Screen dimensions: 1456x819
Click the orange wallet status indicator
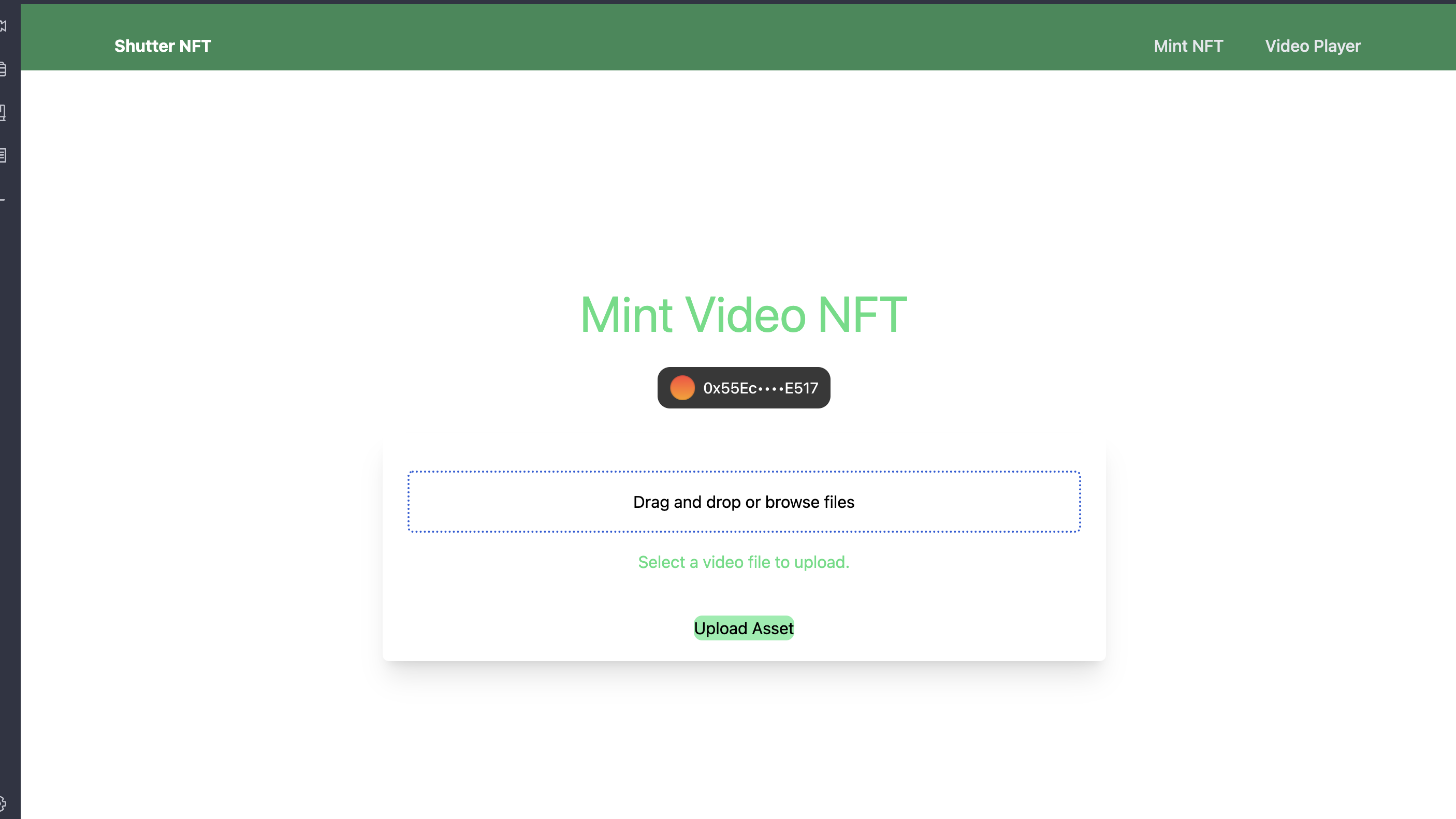pos(681,388)
